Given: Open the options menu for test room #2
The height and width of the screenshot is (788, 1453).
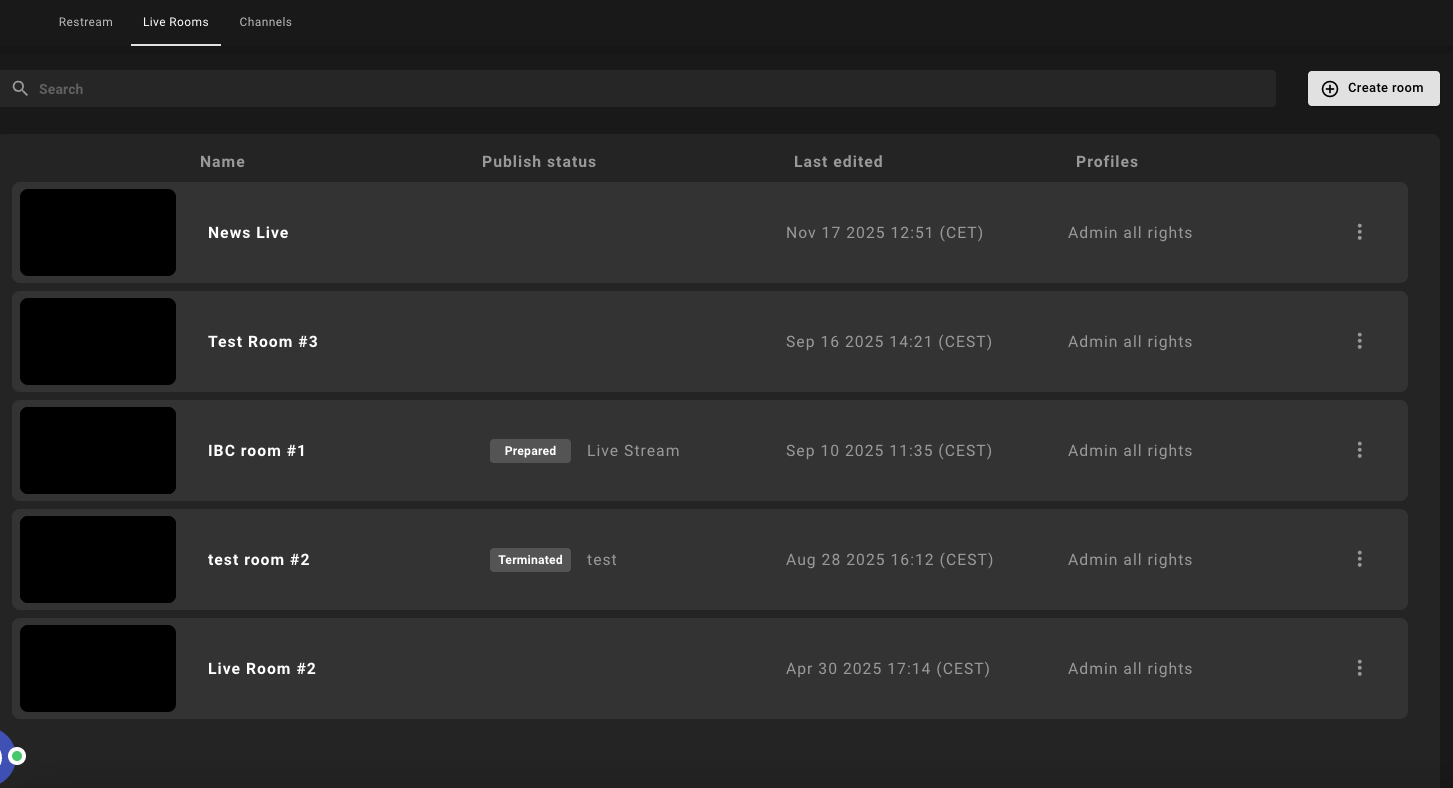Looking at the screenshot, I should coord(1359,559).
